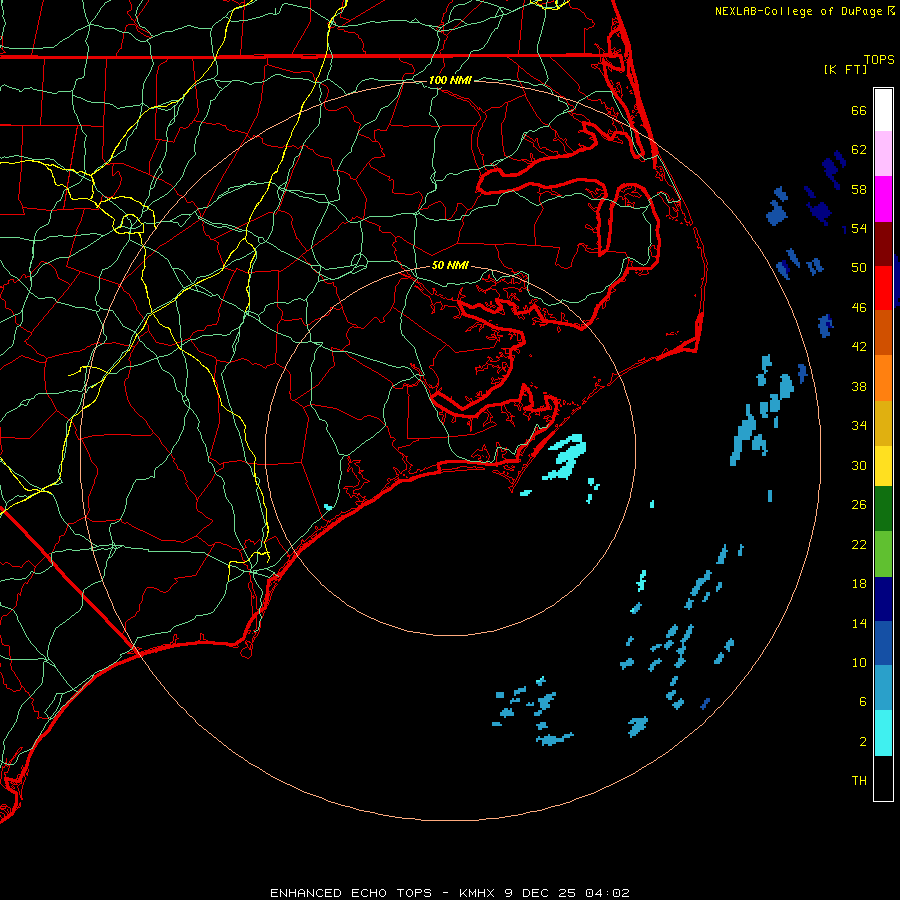Pick the navy blue legend swatch
The width and height of the screenshot is (900, 900).
pos(883,599)
